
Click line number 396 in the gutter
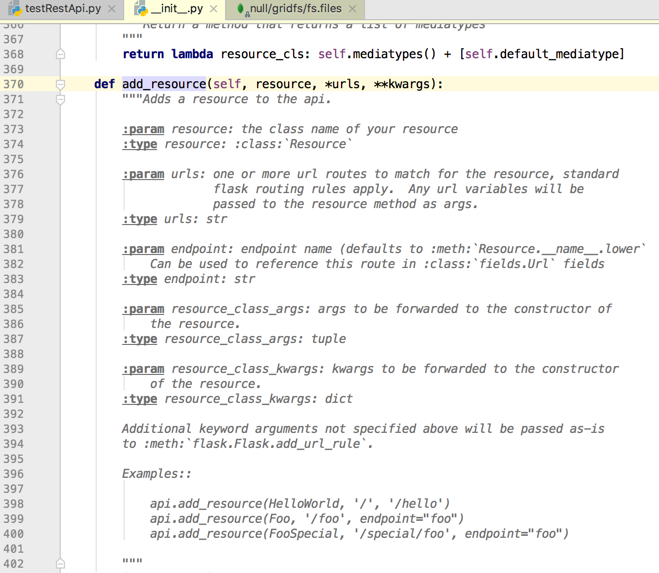13,474
